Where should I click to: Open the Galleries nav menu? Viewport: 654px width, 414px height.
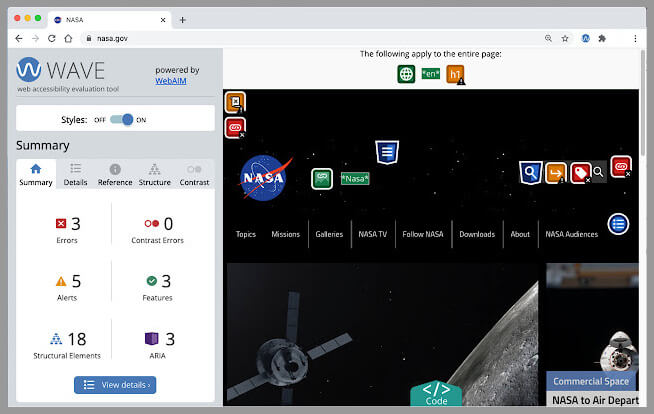[329, 234]
